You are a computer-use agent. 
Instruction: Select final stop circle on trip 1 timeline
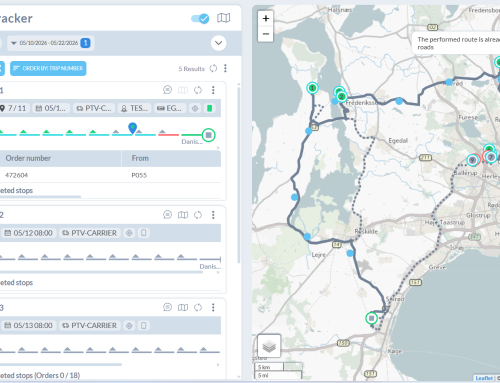tap(209, 135)
